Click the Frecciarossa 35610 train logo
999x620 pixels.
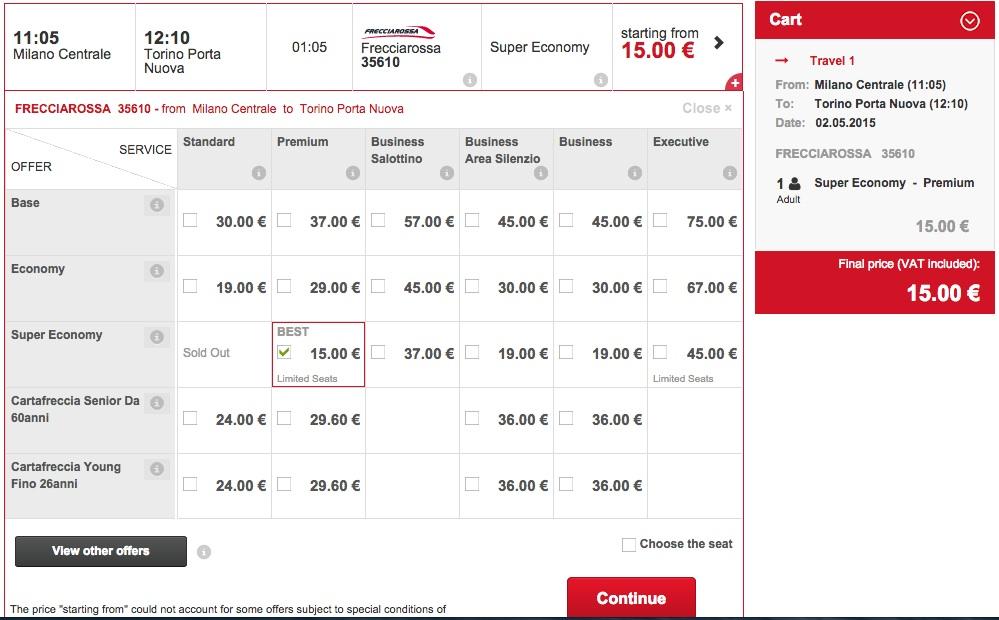(x=400, y=32)
